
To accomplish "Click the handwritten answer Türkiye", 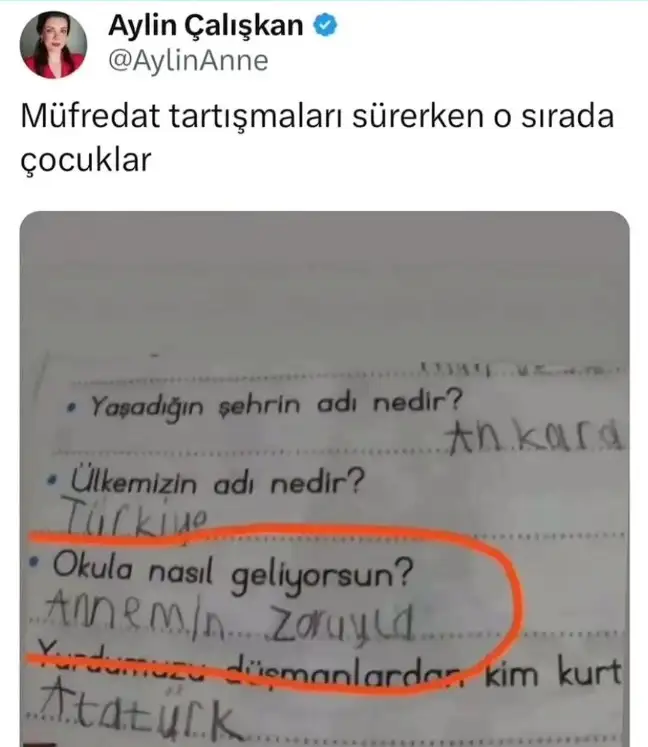I will point(135,517).
